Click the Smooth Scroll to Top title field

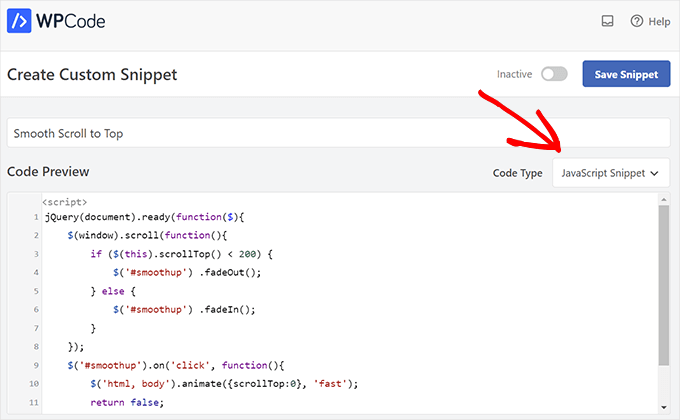[x=338, y=133]
